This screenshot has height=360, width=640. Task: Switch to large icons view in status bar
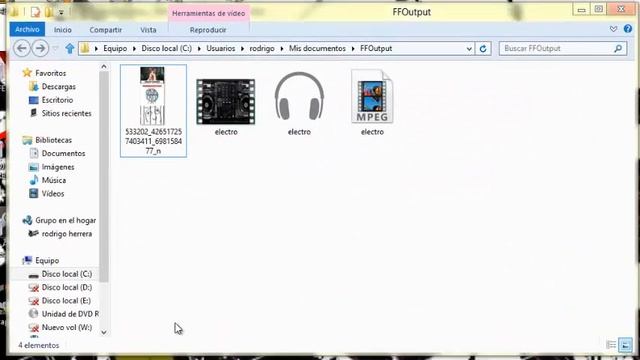(x=625, y=345)
